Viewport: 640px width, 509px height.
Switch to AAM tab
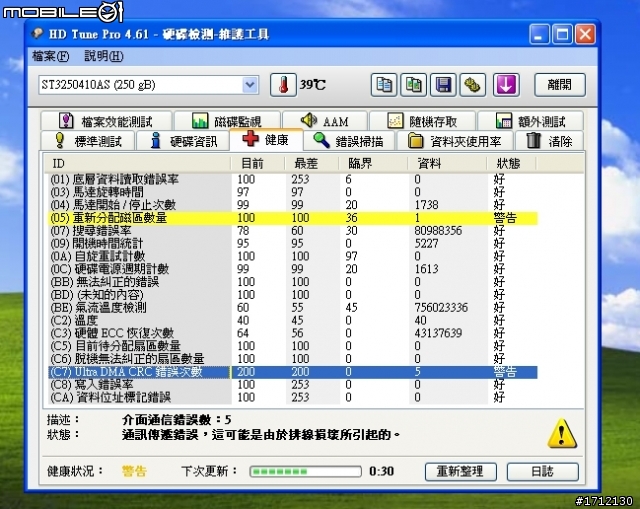coord(325,121)
